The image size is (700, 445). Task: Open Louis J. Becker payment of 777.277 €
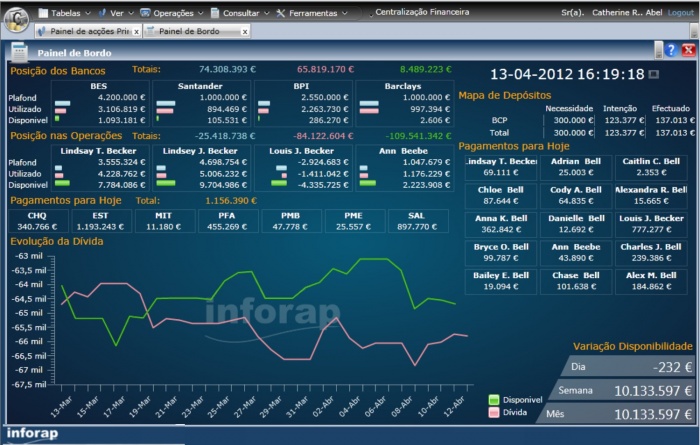(650, 223)
